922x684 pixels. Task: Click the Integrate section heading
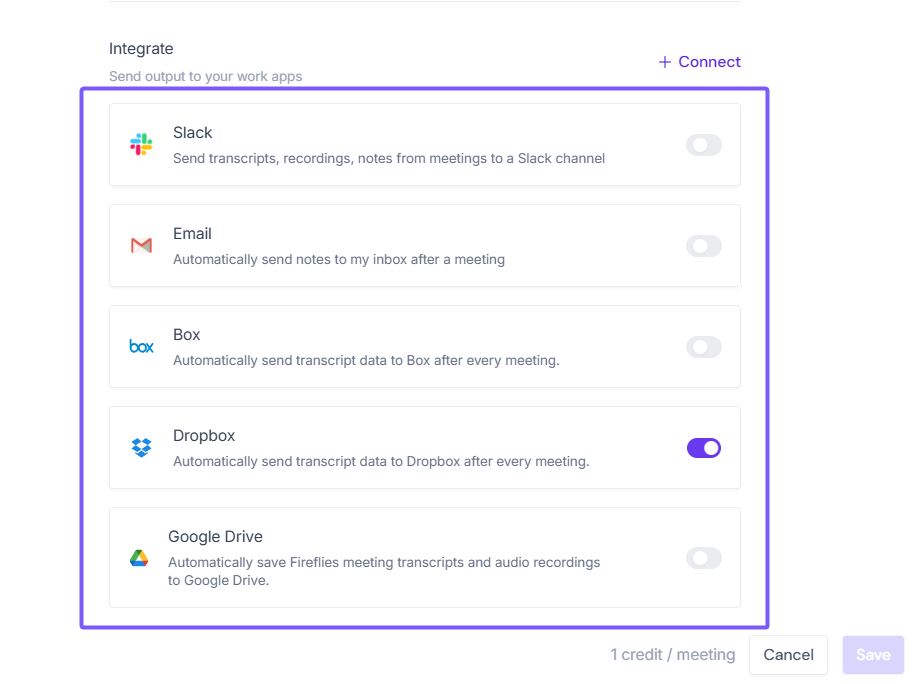[141, 48]
